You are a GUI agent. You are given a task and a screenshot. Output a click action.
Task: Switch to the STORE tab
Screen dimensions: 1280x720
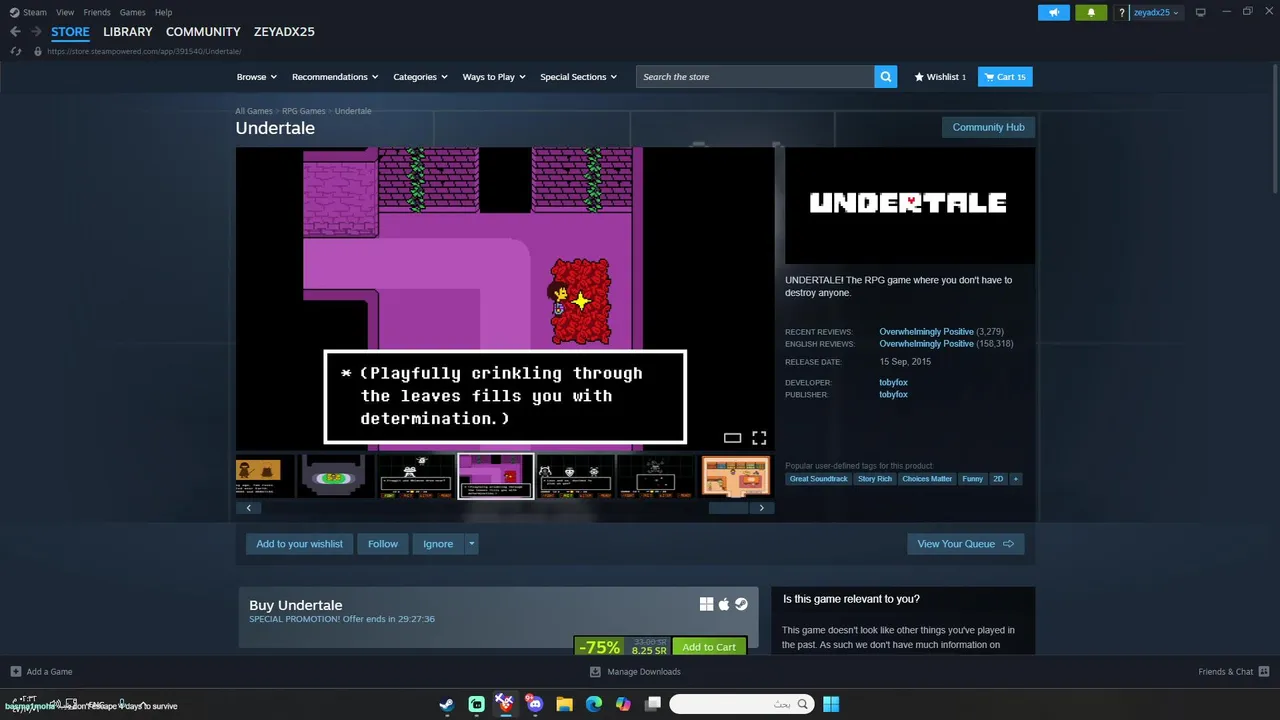(x=70, y=32)
